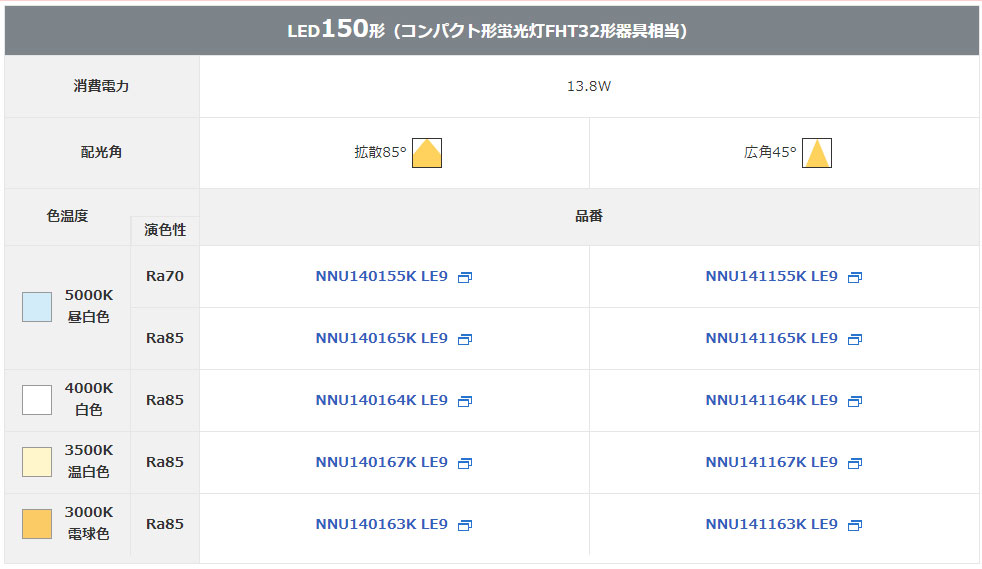Click new-window icon beside NNU141163K LE9
The width and height of the screenshot is (982, 569).
click(854, 526)
